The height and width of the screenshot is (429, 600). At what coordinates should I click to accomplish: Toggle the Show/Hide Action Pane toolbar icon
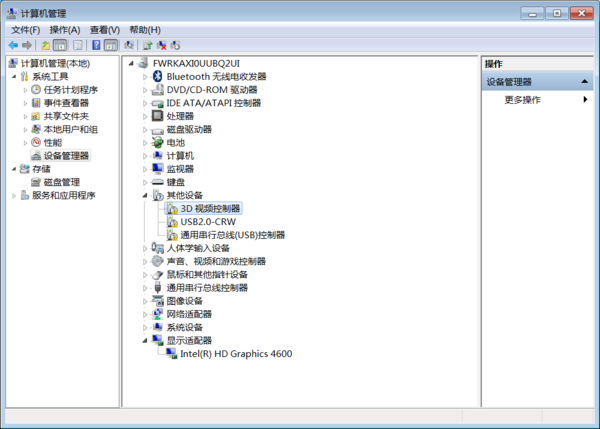pos(111,46)
